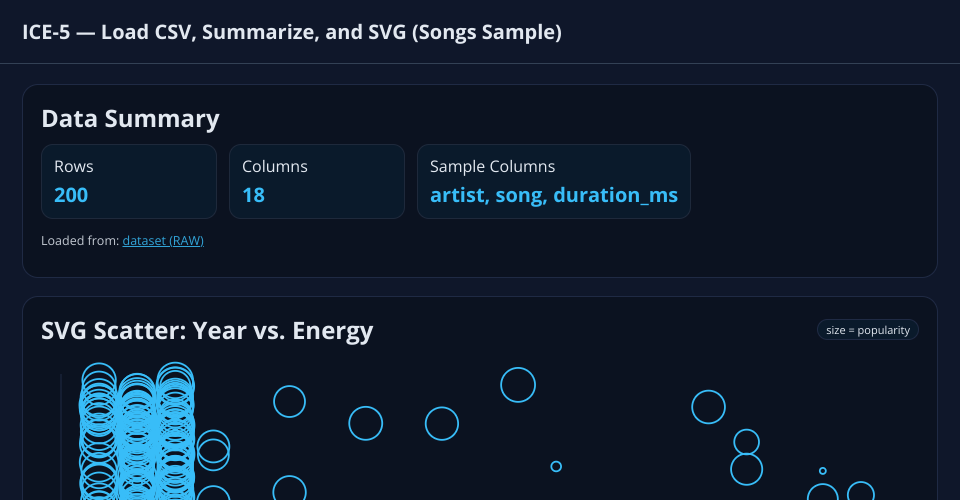
Task: Select the Sample Columns card
Action: pos(554,181)
